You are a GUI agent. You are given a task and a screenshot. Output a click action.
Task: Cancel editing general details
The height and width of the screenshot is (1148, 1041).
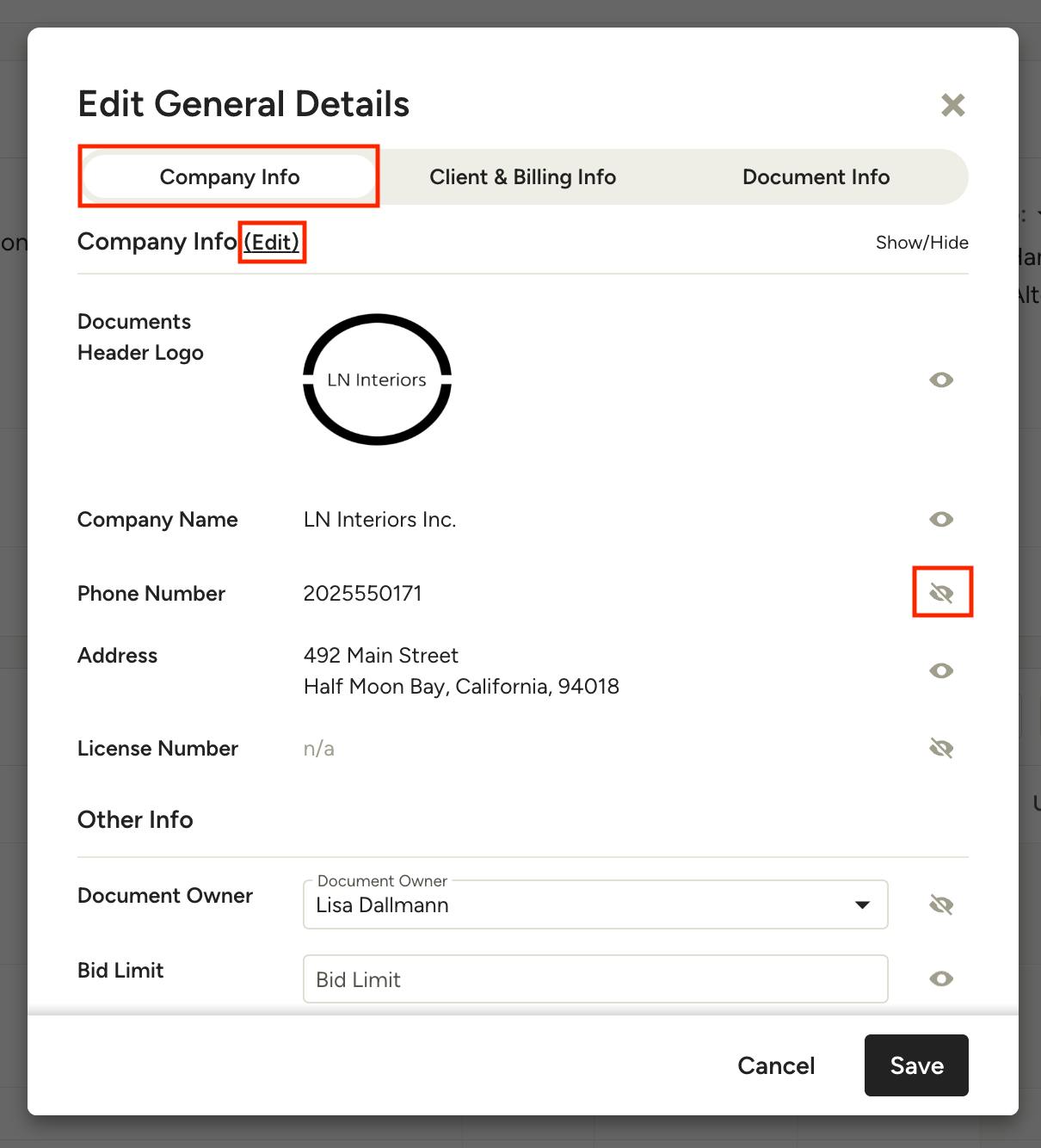click(776, 1065)
